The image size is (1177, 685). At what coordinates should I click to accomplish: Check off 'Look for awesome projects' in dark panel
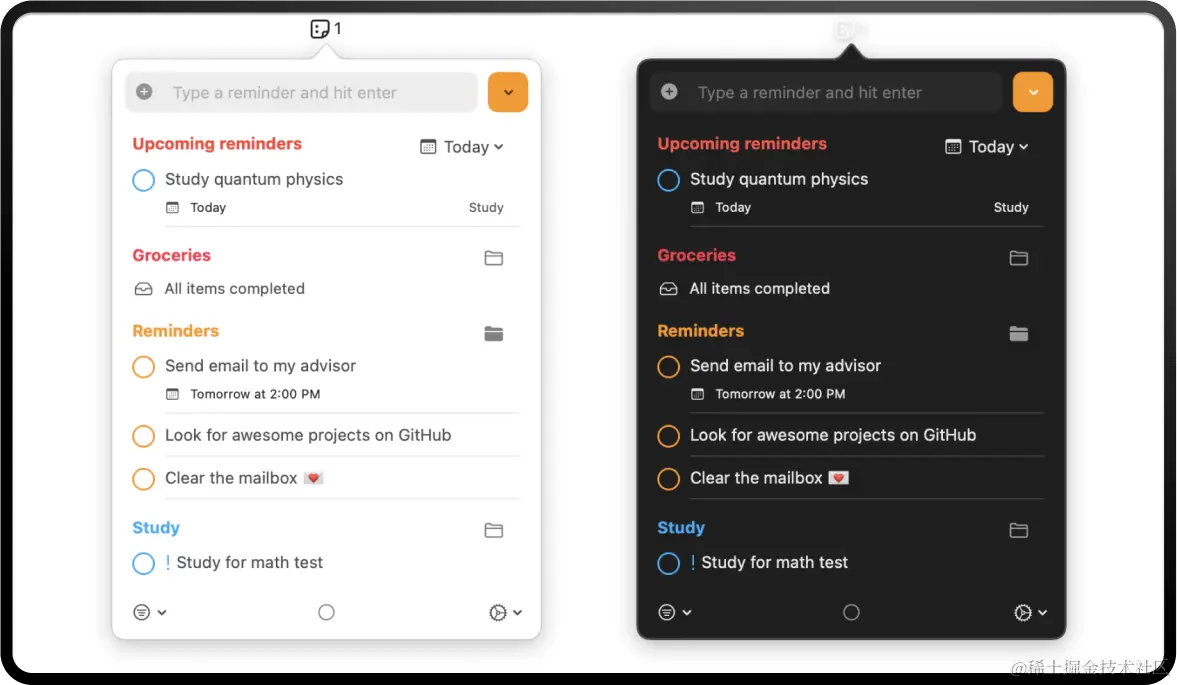pos(668,436)
